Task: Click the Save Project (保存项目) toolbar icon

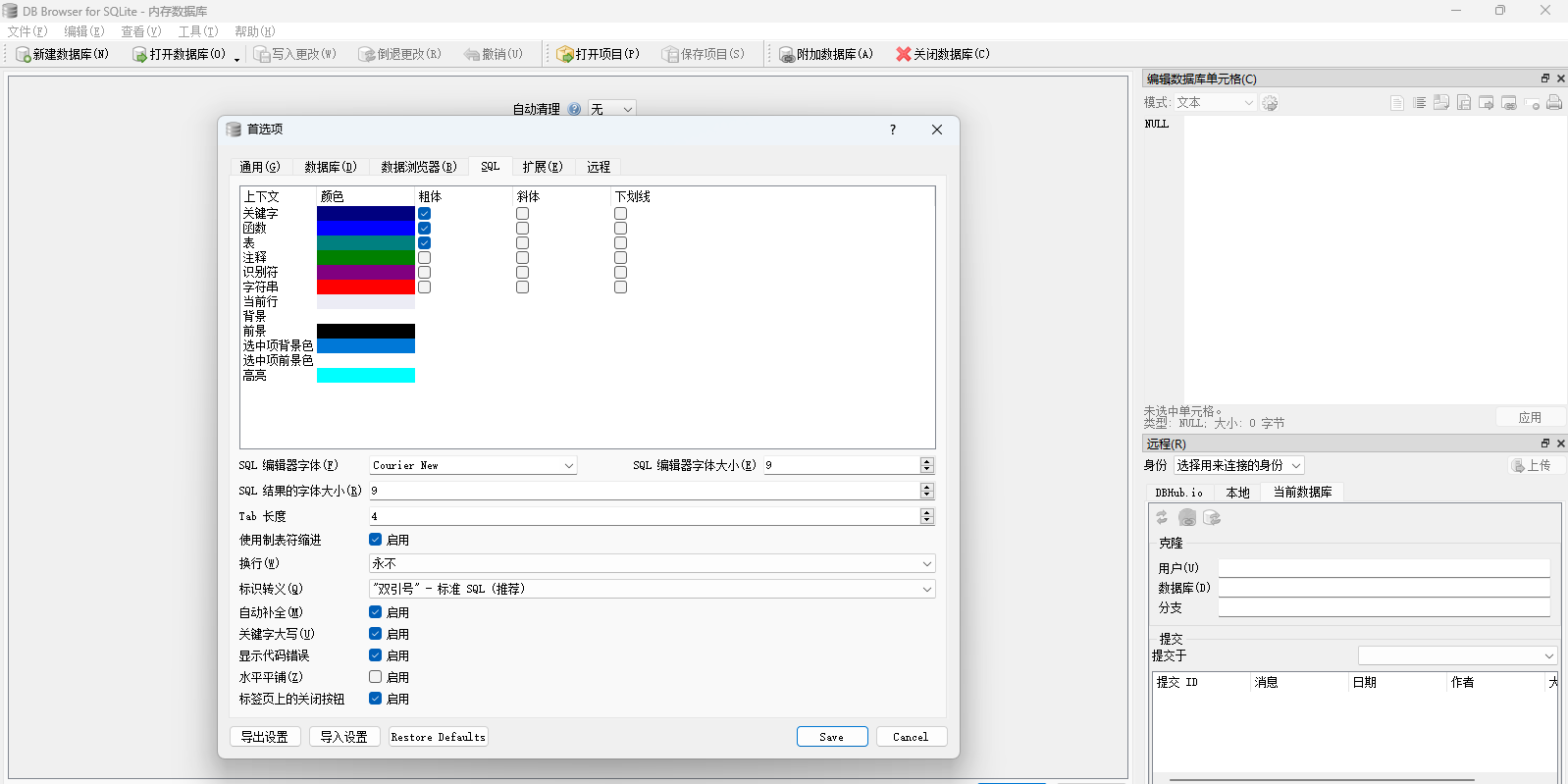Action: [670, 54]
